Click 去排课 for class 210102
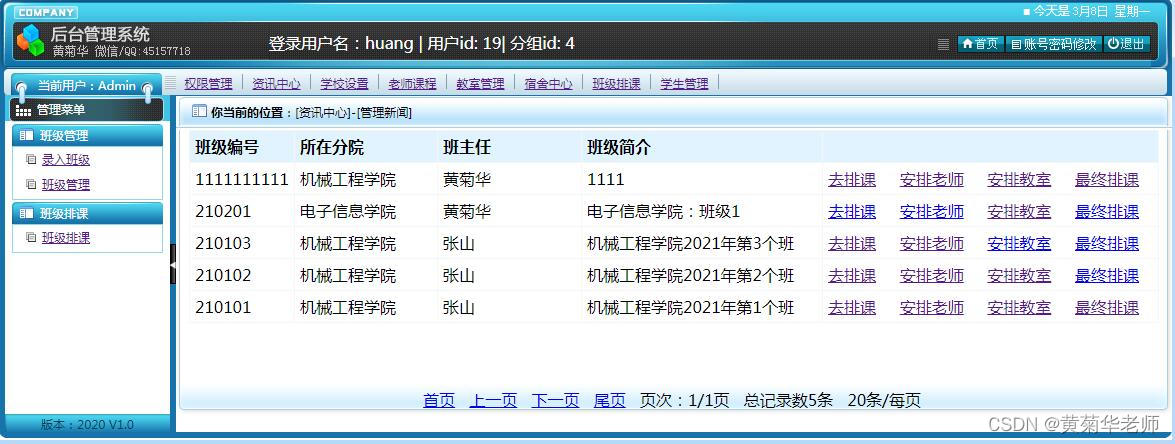Image resolution: width=1175 pixels, height=444 pixels. (x=852, y=276)
